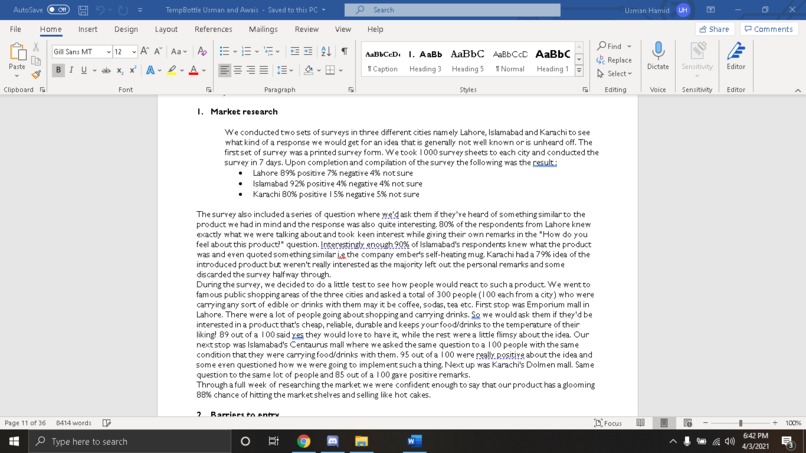Click the Paste clipboard icon
Image resolution: width=806 pixels, height=453 pixels.
click(17, 52)
